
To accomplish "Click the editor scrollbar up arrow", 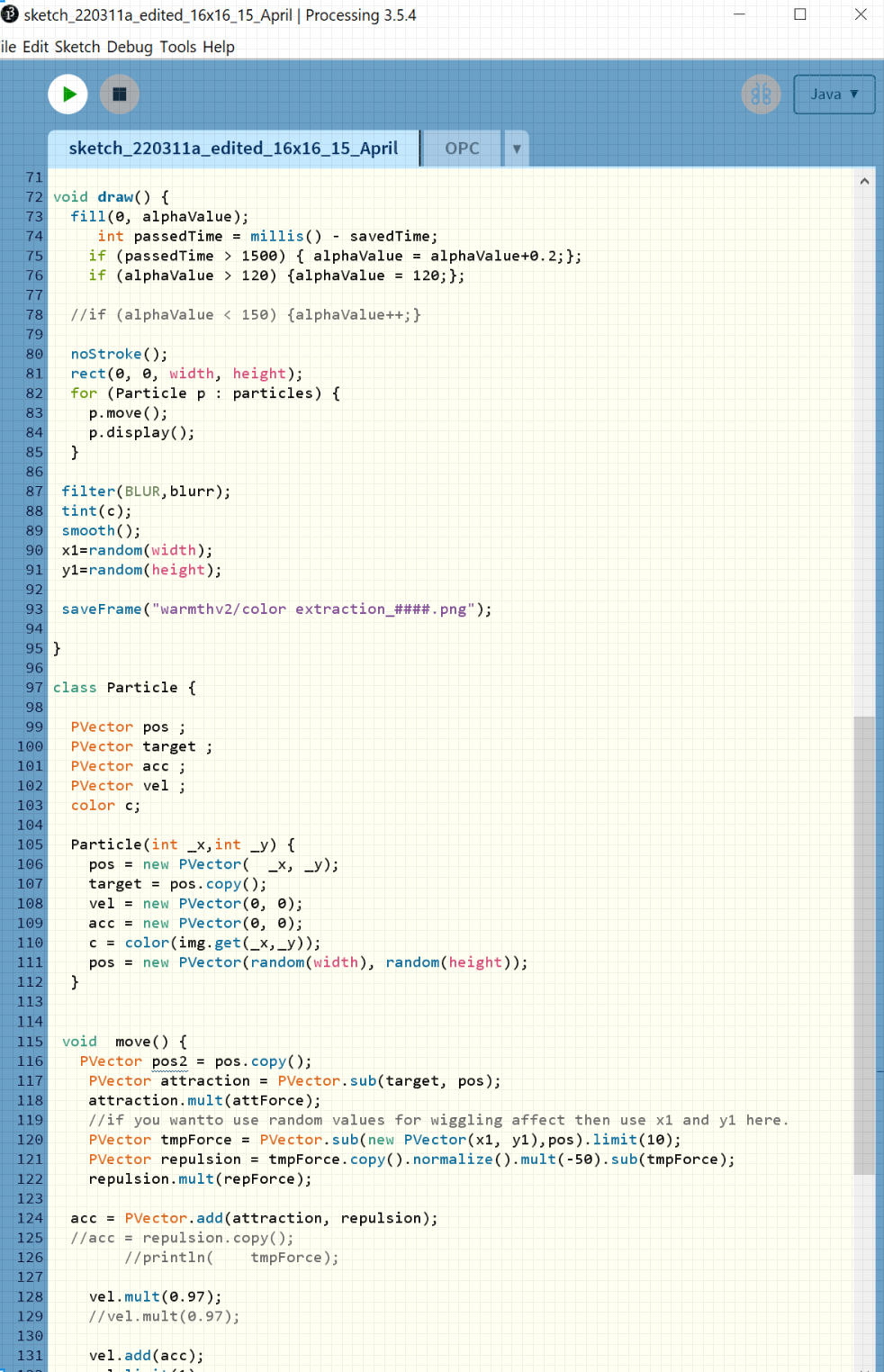I will coord(864,181).
